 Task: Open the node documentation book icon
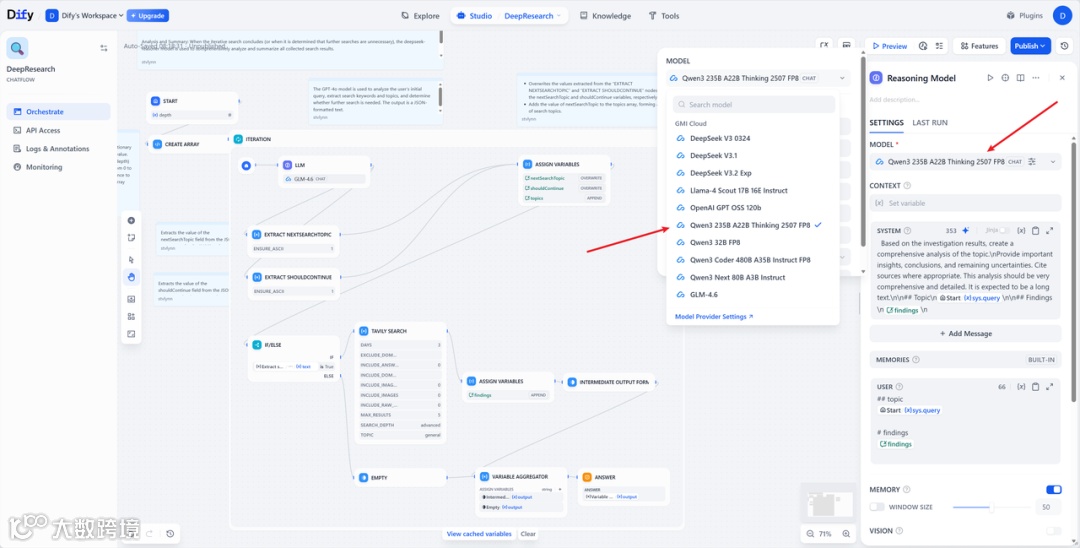(x=1020, y=78)
